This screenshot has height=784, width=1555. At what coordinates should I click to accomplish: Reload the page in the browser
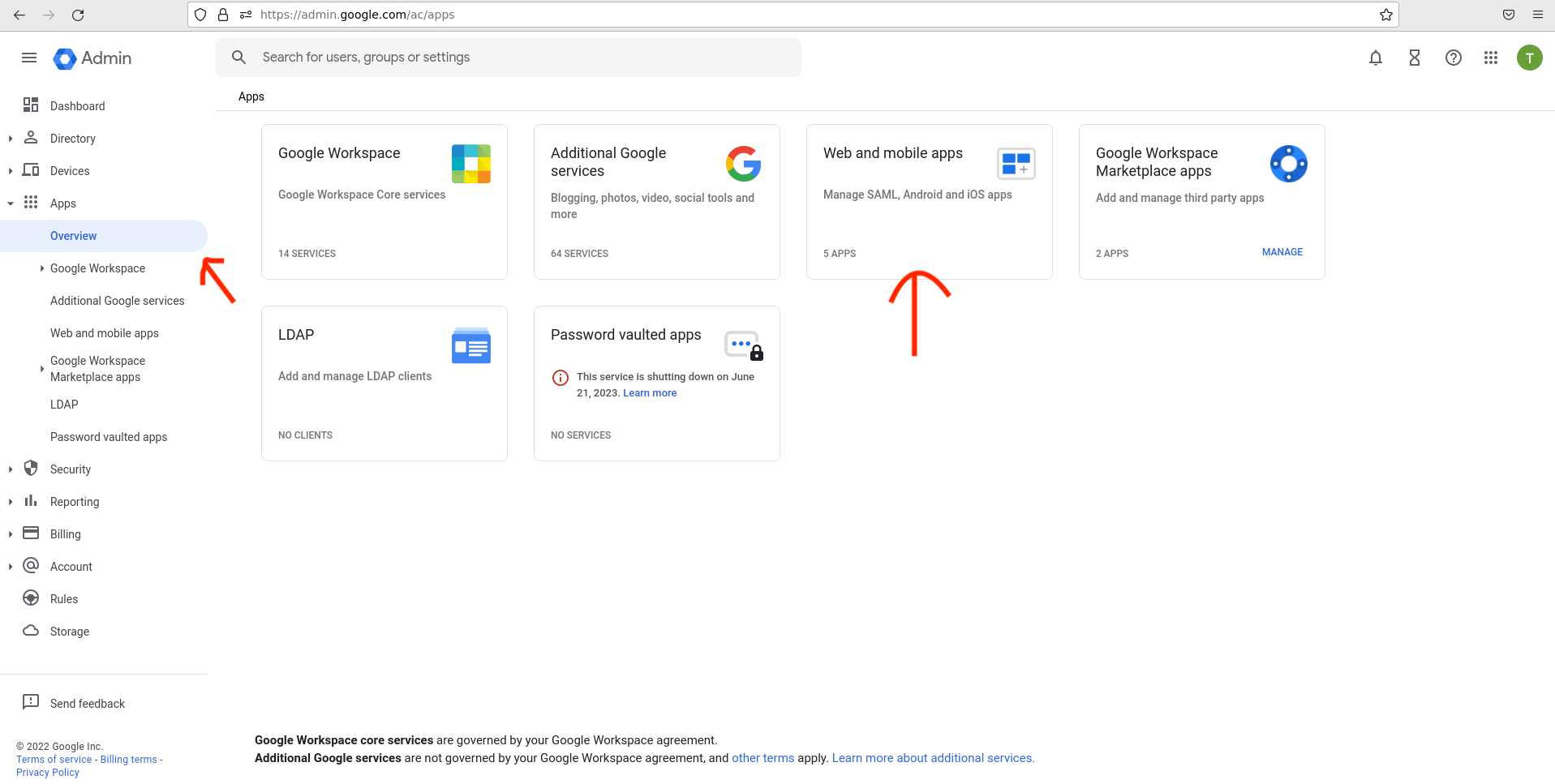[78, 15]
